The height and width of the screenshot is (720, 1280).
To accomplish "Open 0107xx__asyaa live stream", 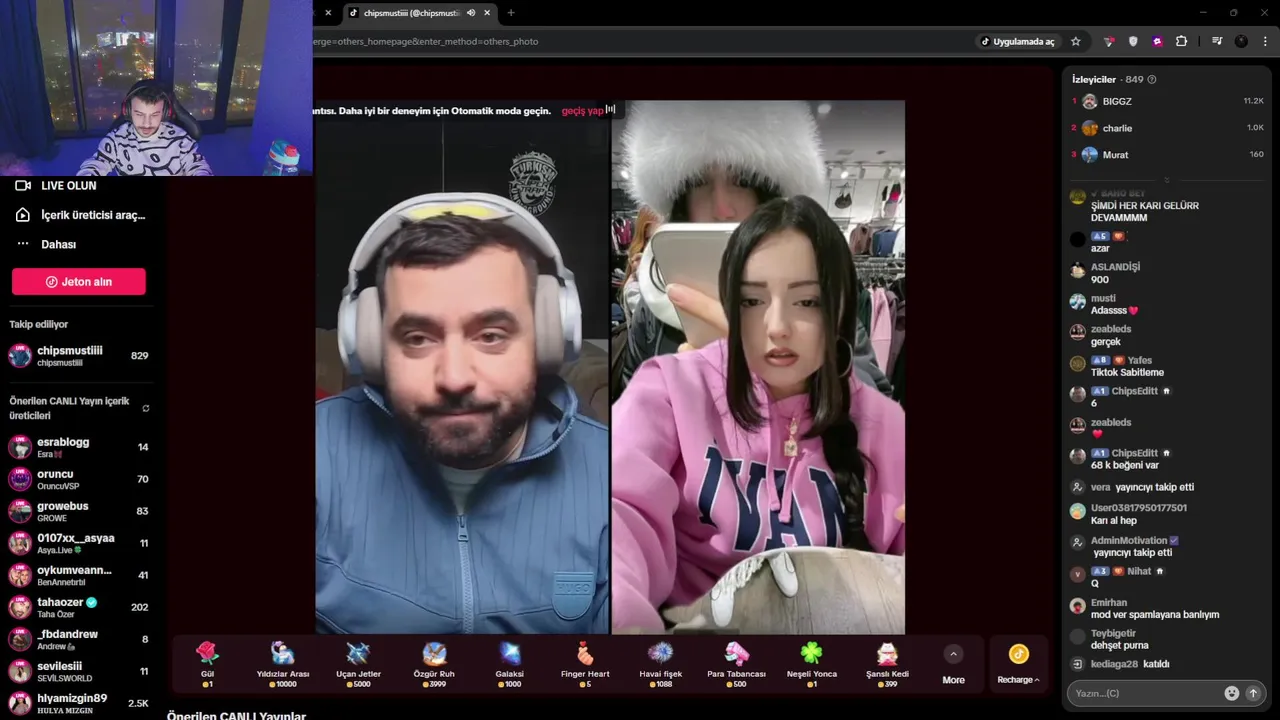I will pyautogui.click(x=80, y=543).
